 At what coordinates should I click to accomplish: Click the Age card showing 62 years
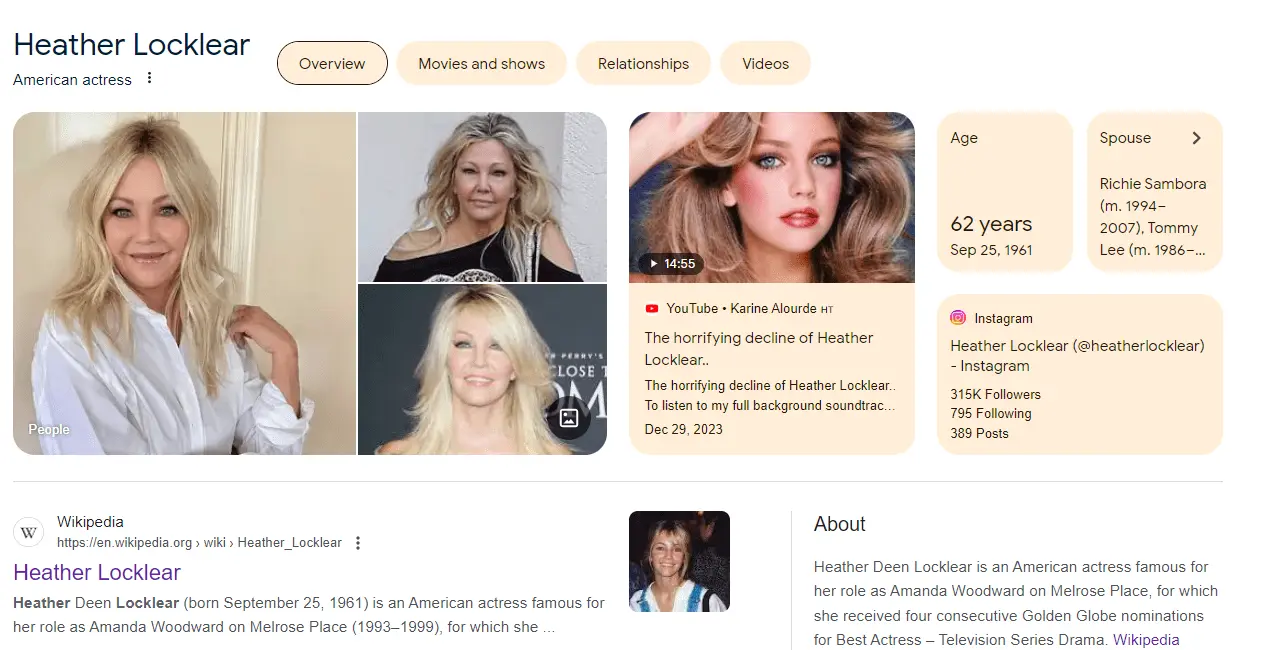[x=1004, y=192]
